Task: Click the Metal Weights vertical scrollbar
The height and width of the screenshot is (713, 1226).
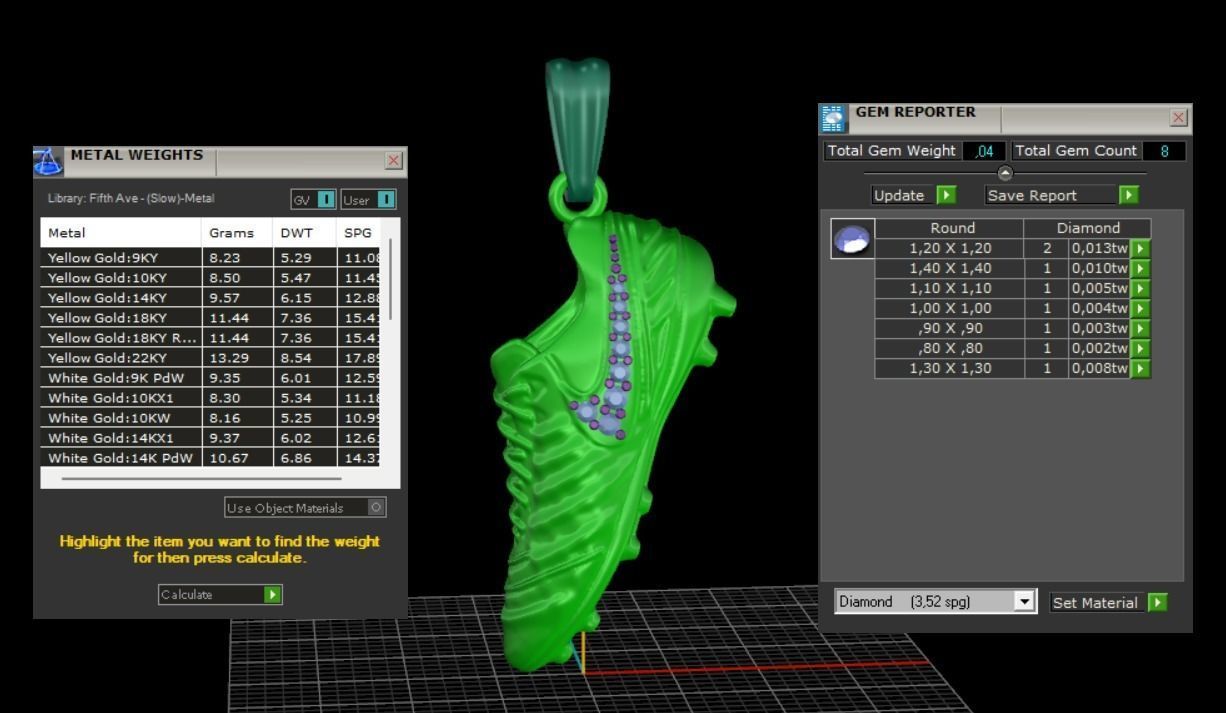Action: (x=391, y=278)
